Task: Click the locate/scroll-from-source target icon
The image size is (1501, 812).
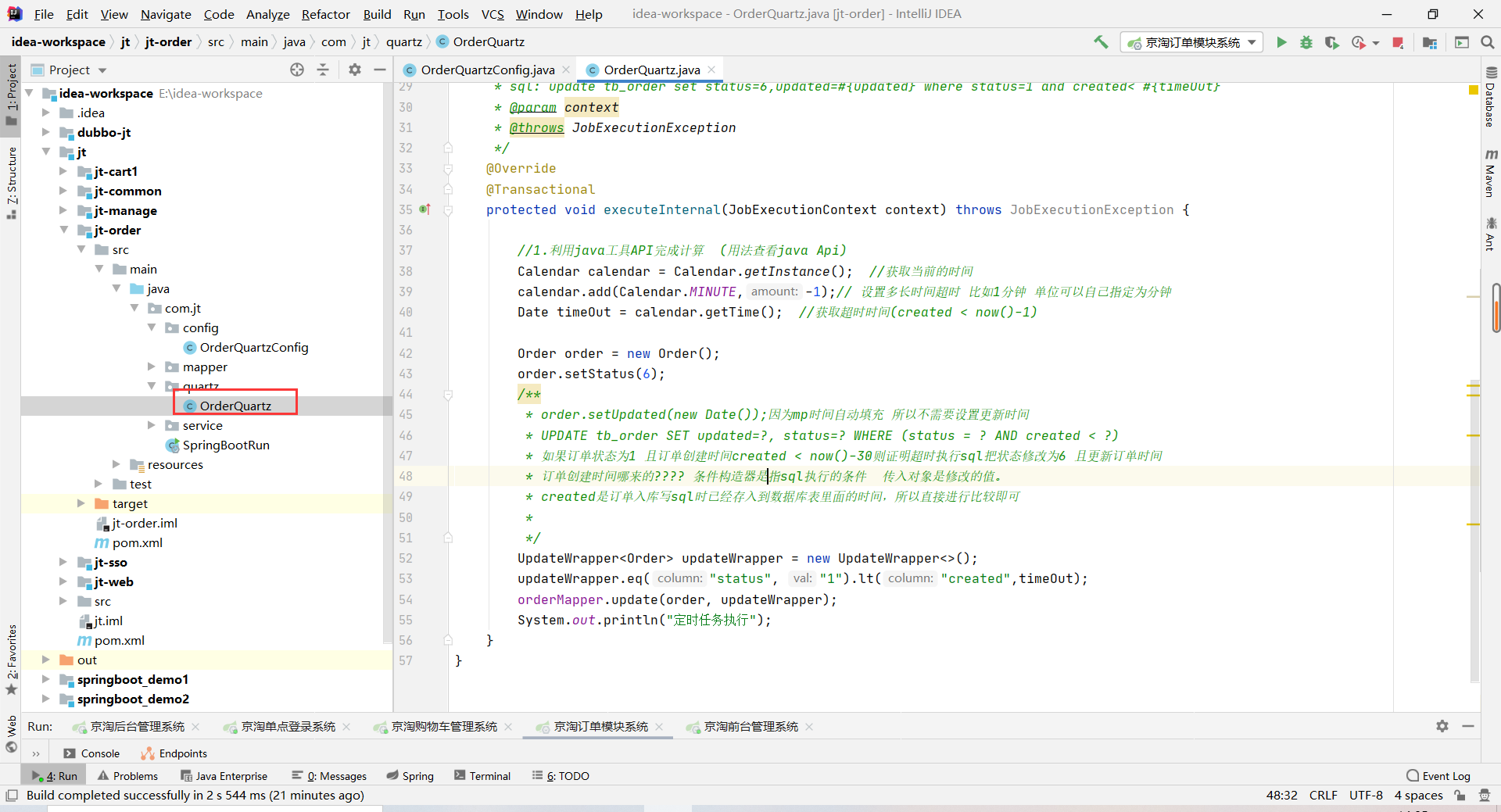Action: [x=297, y=70]
